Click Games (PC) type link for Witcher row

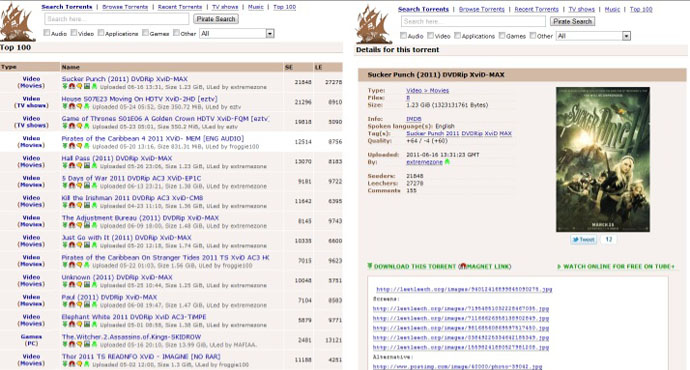31,340
